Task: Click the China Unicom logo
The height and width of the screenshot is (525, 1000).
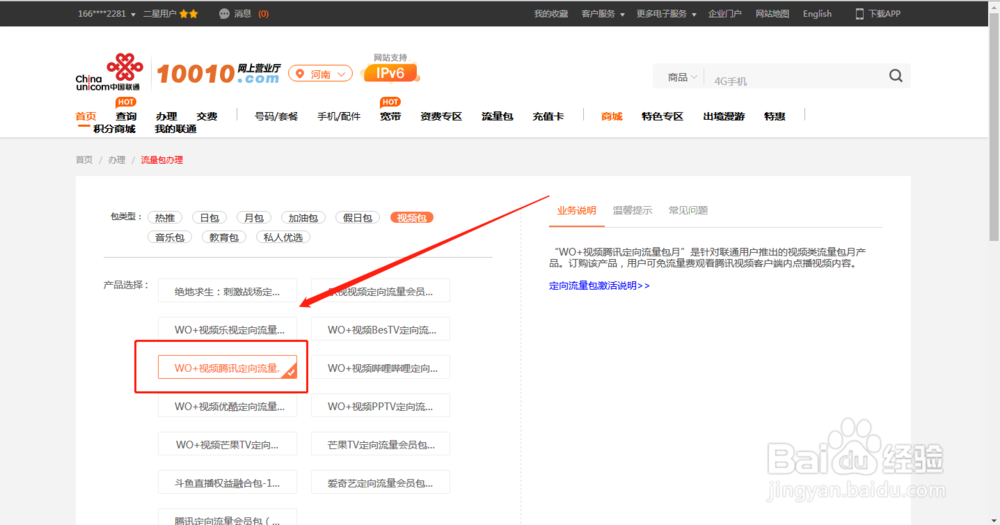Action: click(x=108, y=72)
